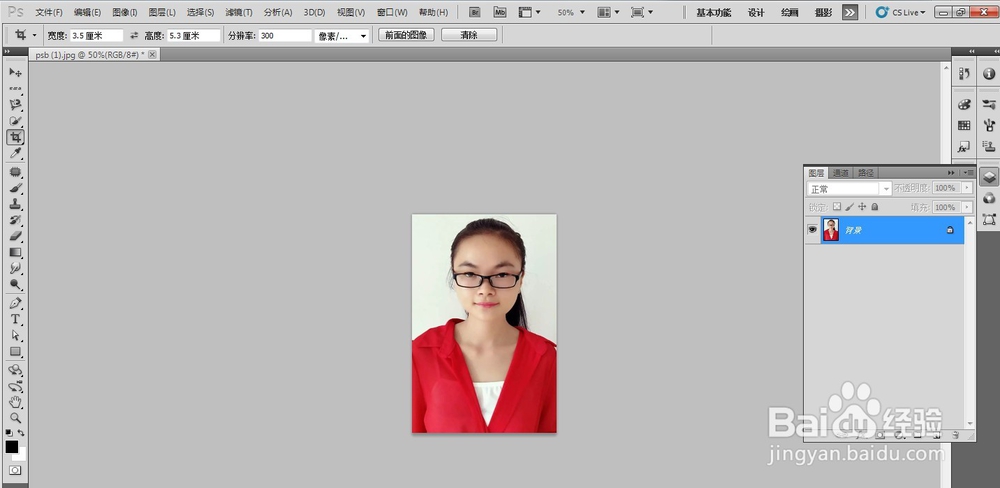Expand more workspaces with » button
Viewport: 1000px width, 488px height.
[x=849, y=12]
